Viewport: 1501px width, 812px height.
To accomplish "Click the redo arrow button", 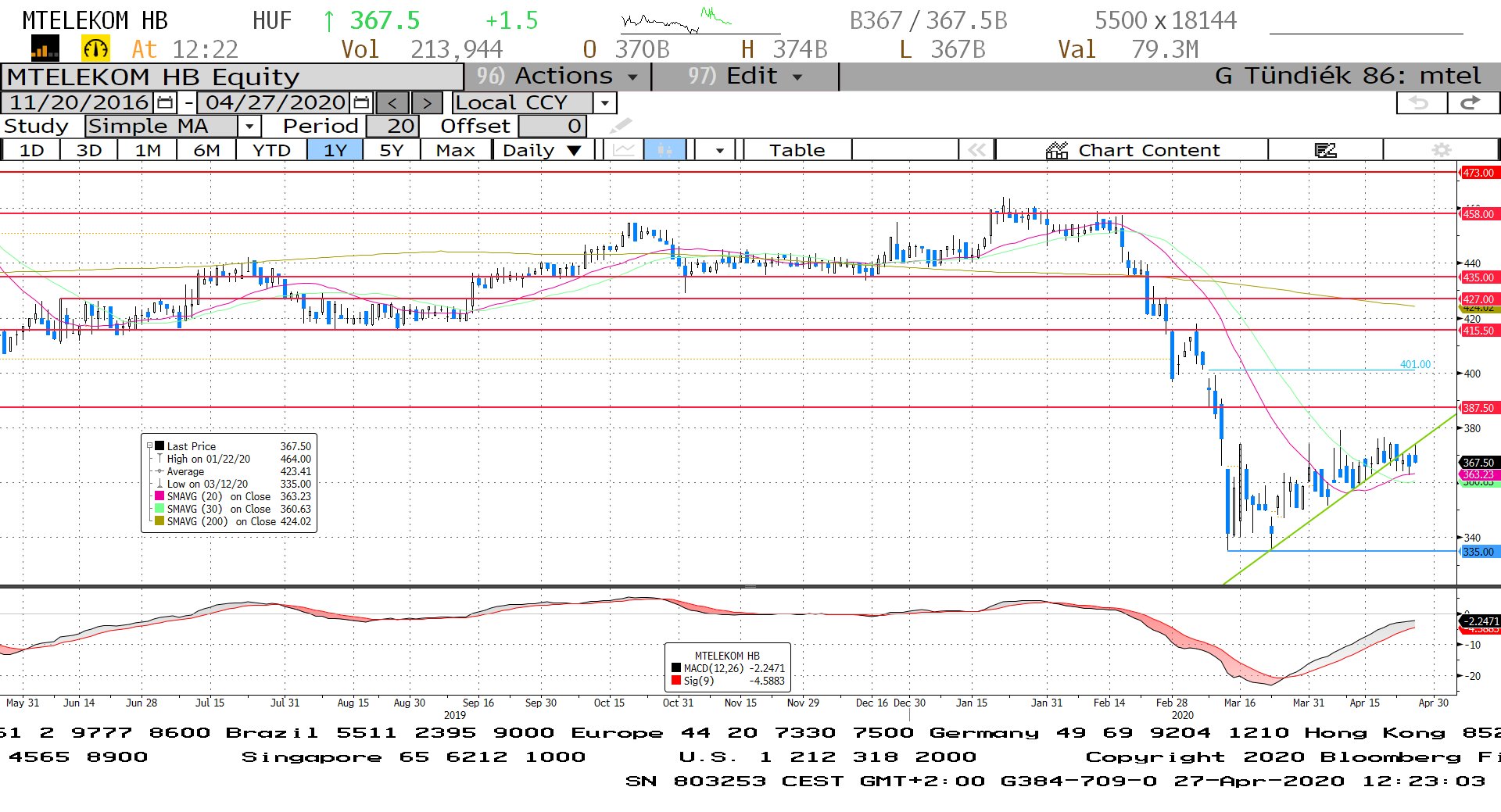I will [1472, 103].
